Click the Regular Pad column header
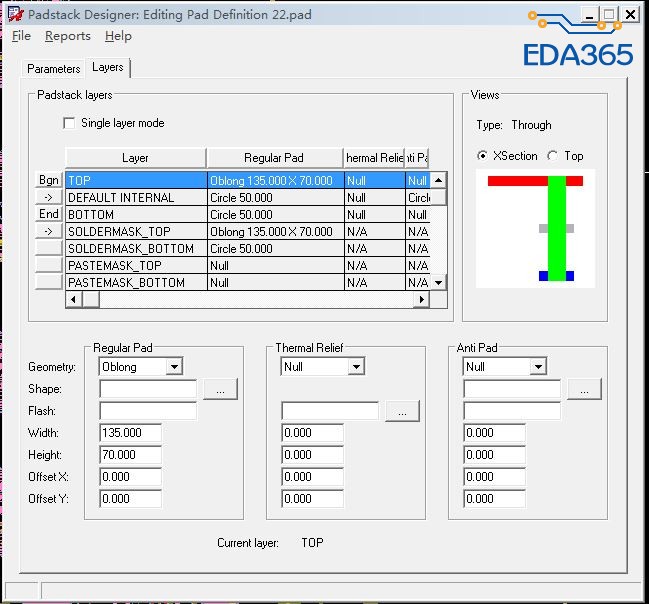This screenshot has width=649, height=604. coord(274,158)
